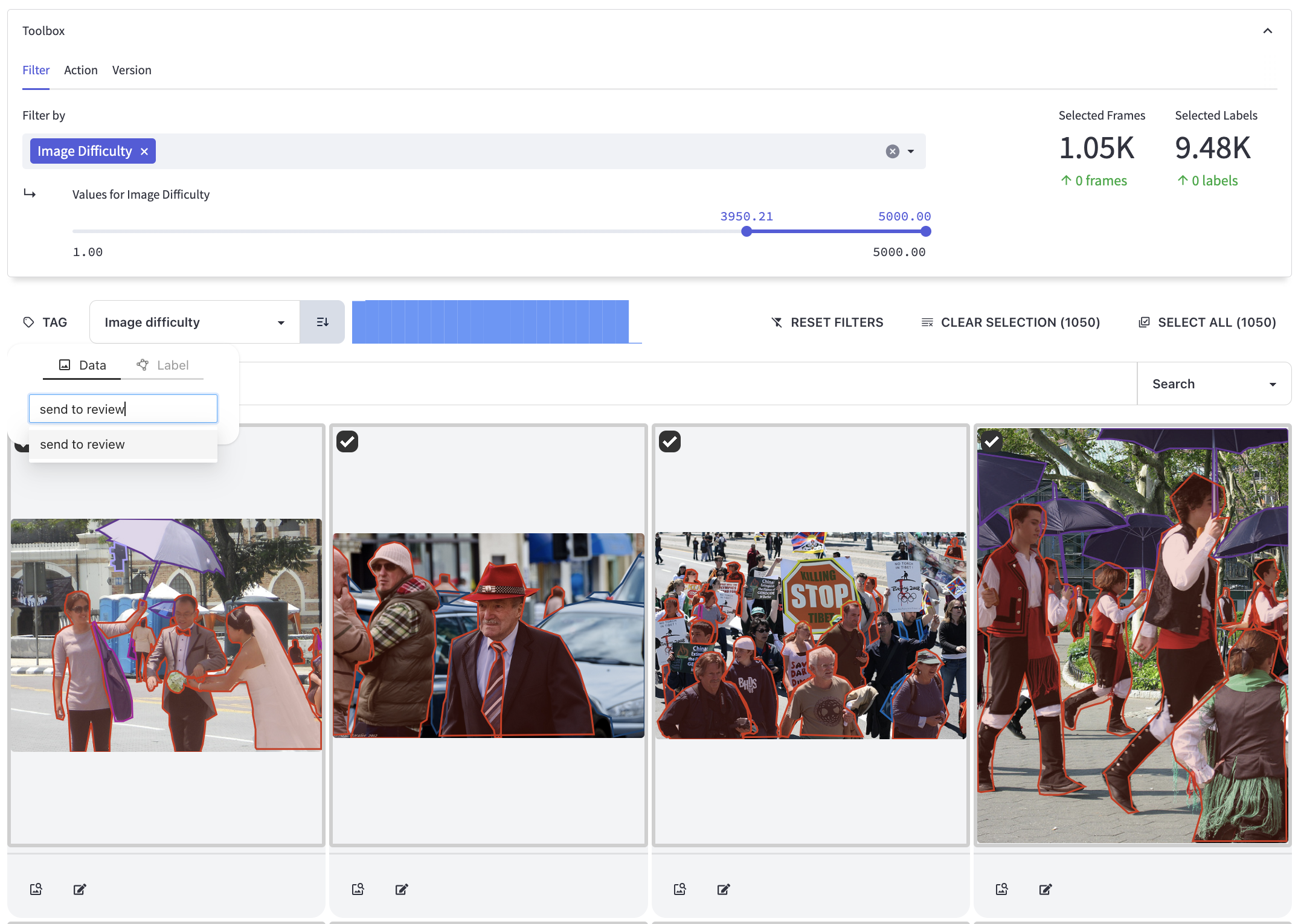This screenshot has width=1301, height=924.
Task: Focus the tag name input field
Action: click(123, 409)
